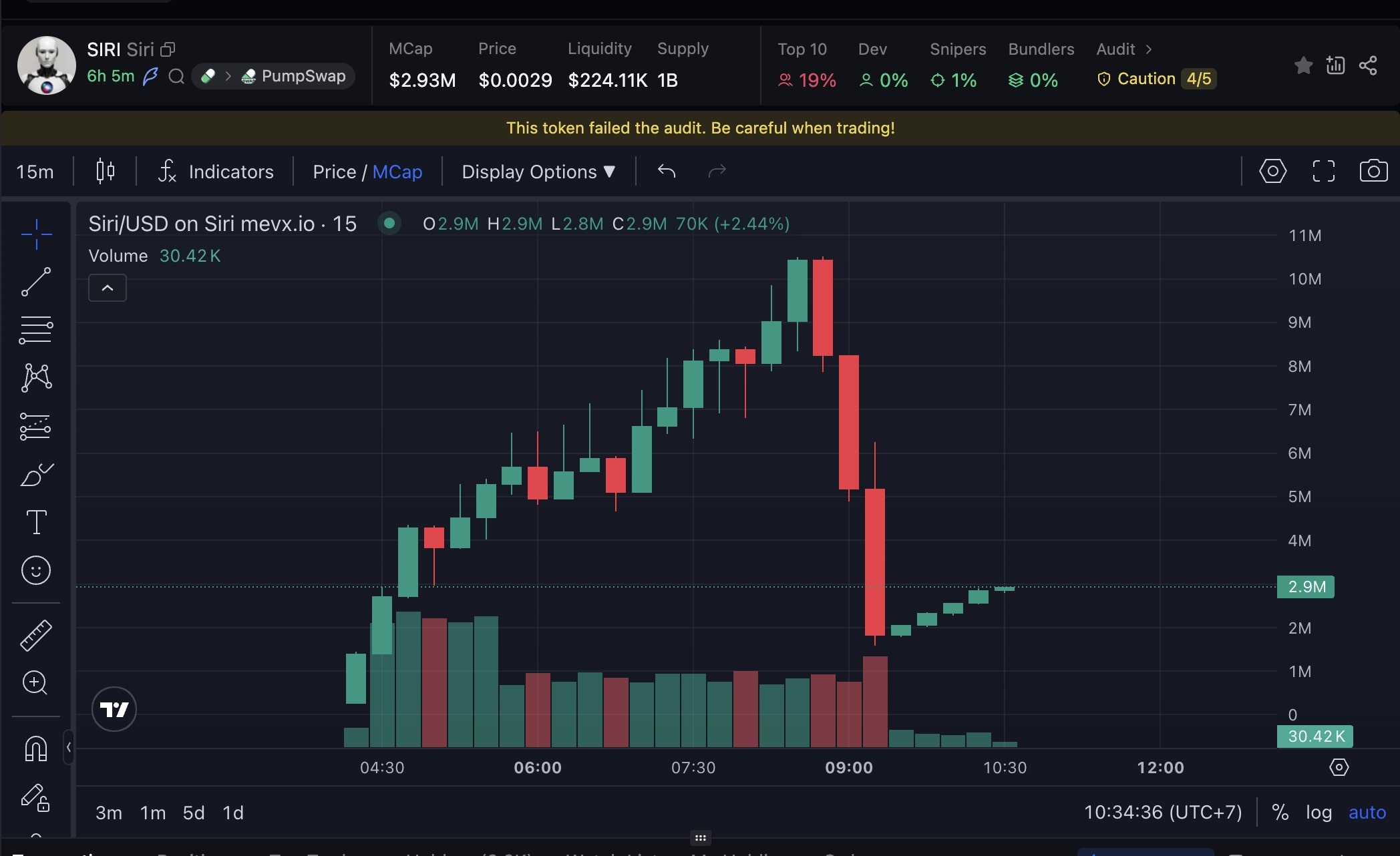Open timezone menu at 10:34:36 (UTC+7)
The width and height of the screenshot is (1400, 856).
(1163, 812)
